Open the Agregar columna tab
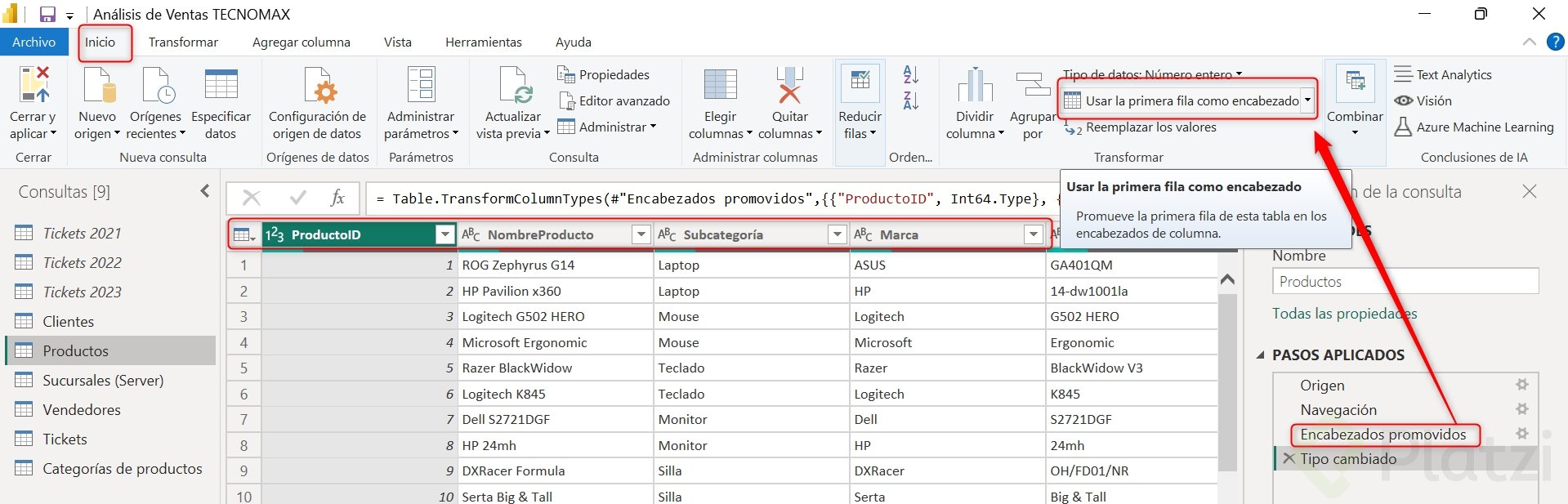This screenshot has height=504, width=1568. coord(301,42)
